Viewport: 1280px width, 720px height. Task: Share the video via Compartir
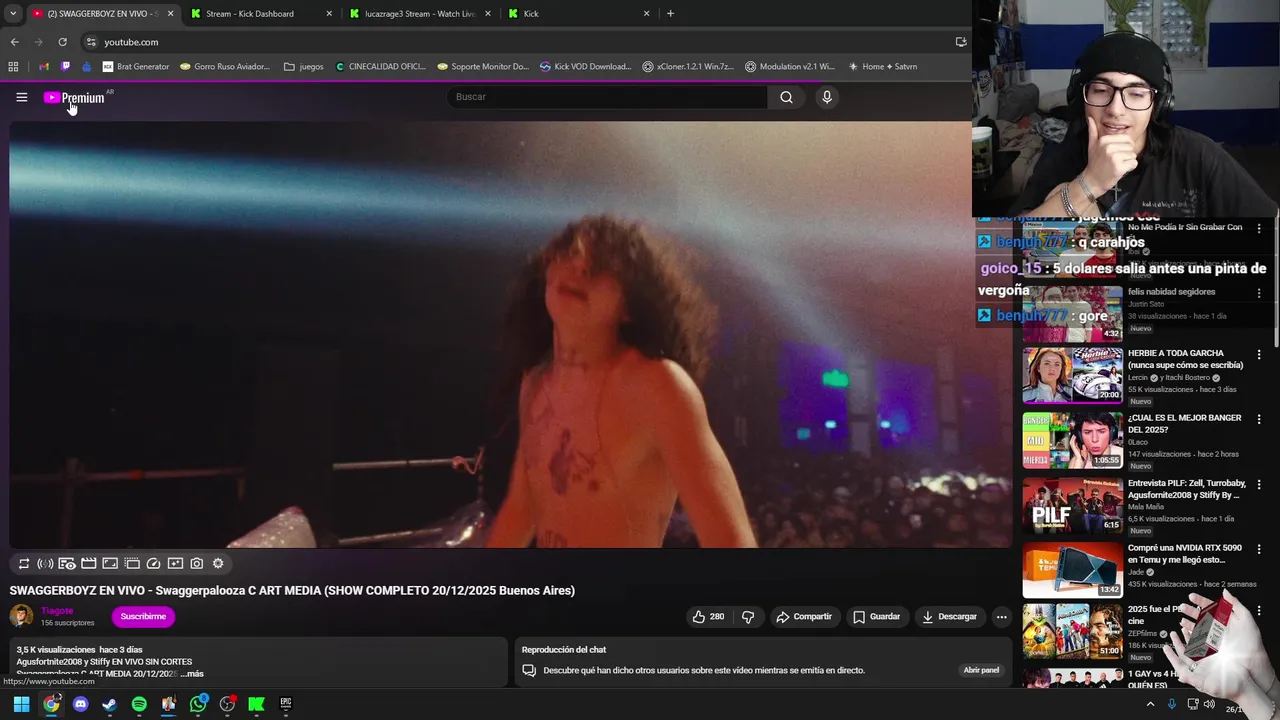pyautogui.click(x=804, y=617)
